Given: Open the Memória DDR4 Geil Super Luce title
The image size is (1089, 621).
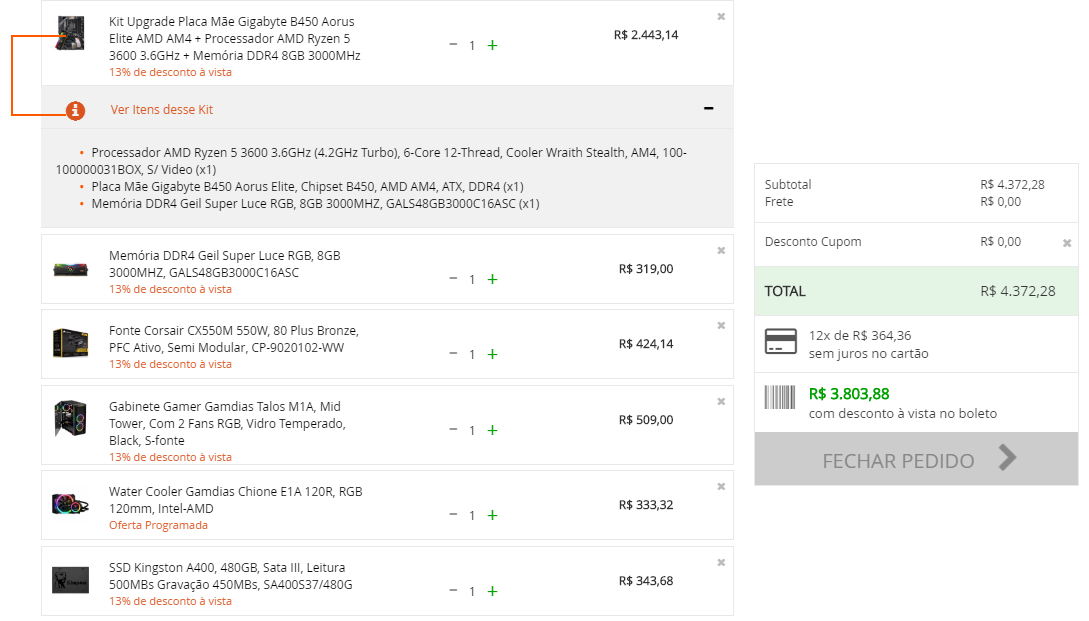Looking at the screenshot, I should point(224,264).
